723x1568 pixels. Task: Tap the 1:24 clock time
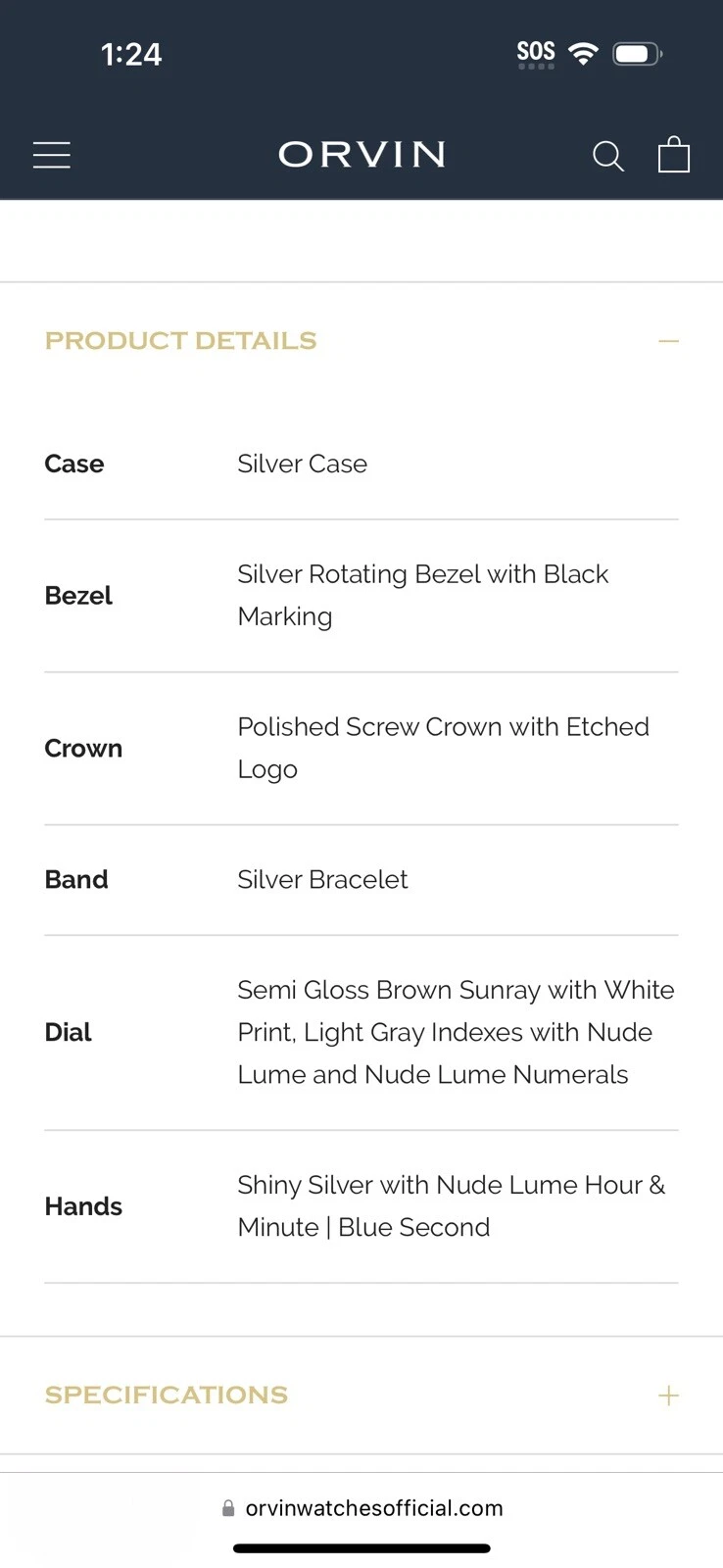131,55
